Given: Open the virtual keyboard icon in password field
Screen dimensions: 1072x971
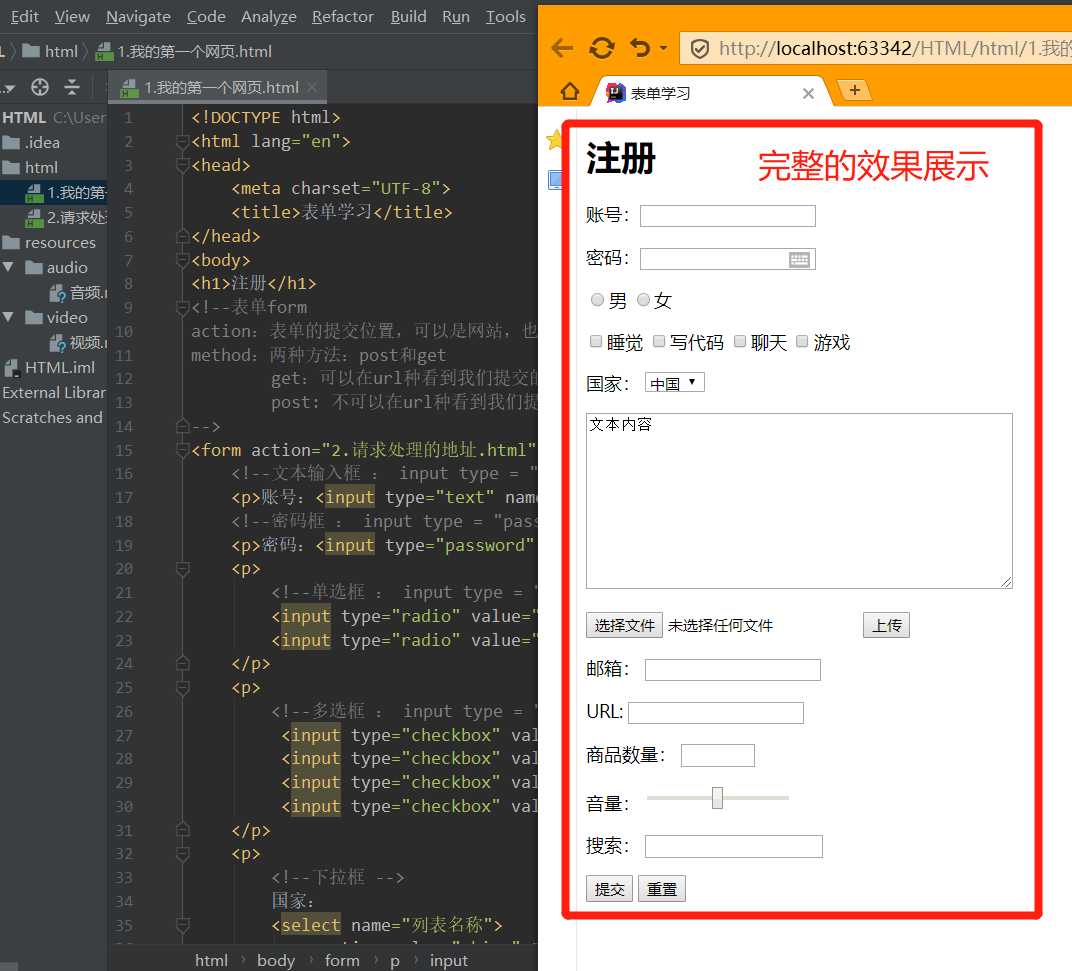Looking at the screenshot, I should [x=799, y=259].
